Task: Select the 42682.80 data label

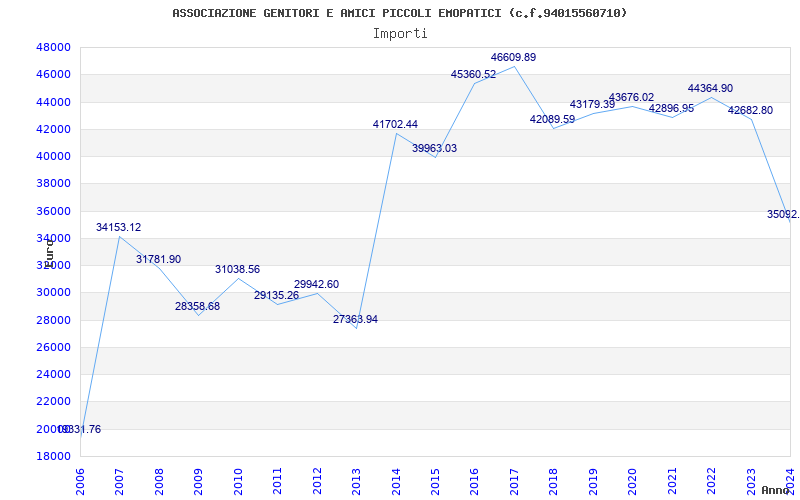Action: pyautogui.click(x=751, y=111)
